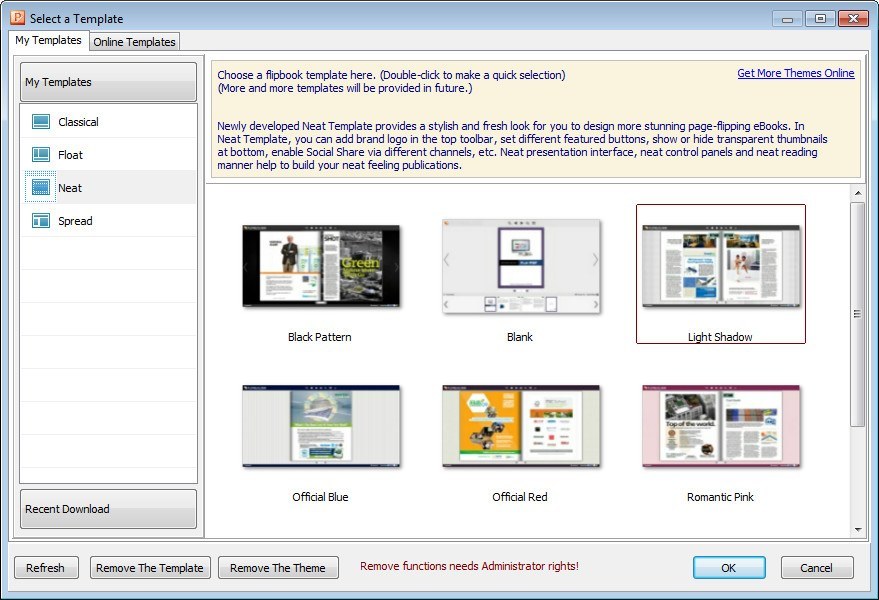879x600 pixels.
Task: Open Get More Themes Online link
Action: [795, 73]
